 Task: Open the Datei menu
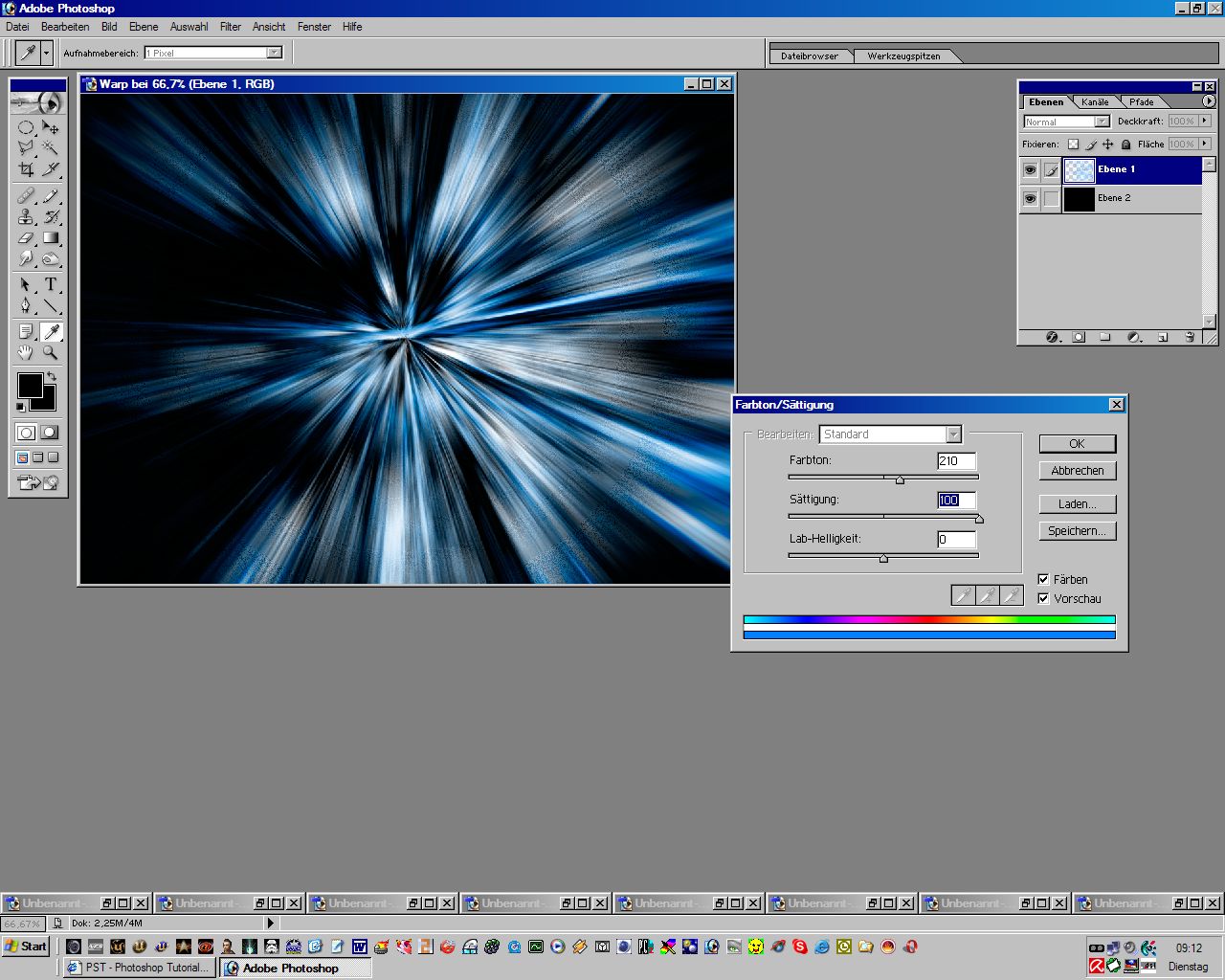[17, 27]
